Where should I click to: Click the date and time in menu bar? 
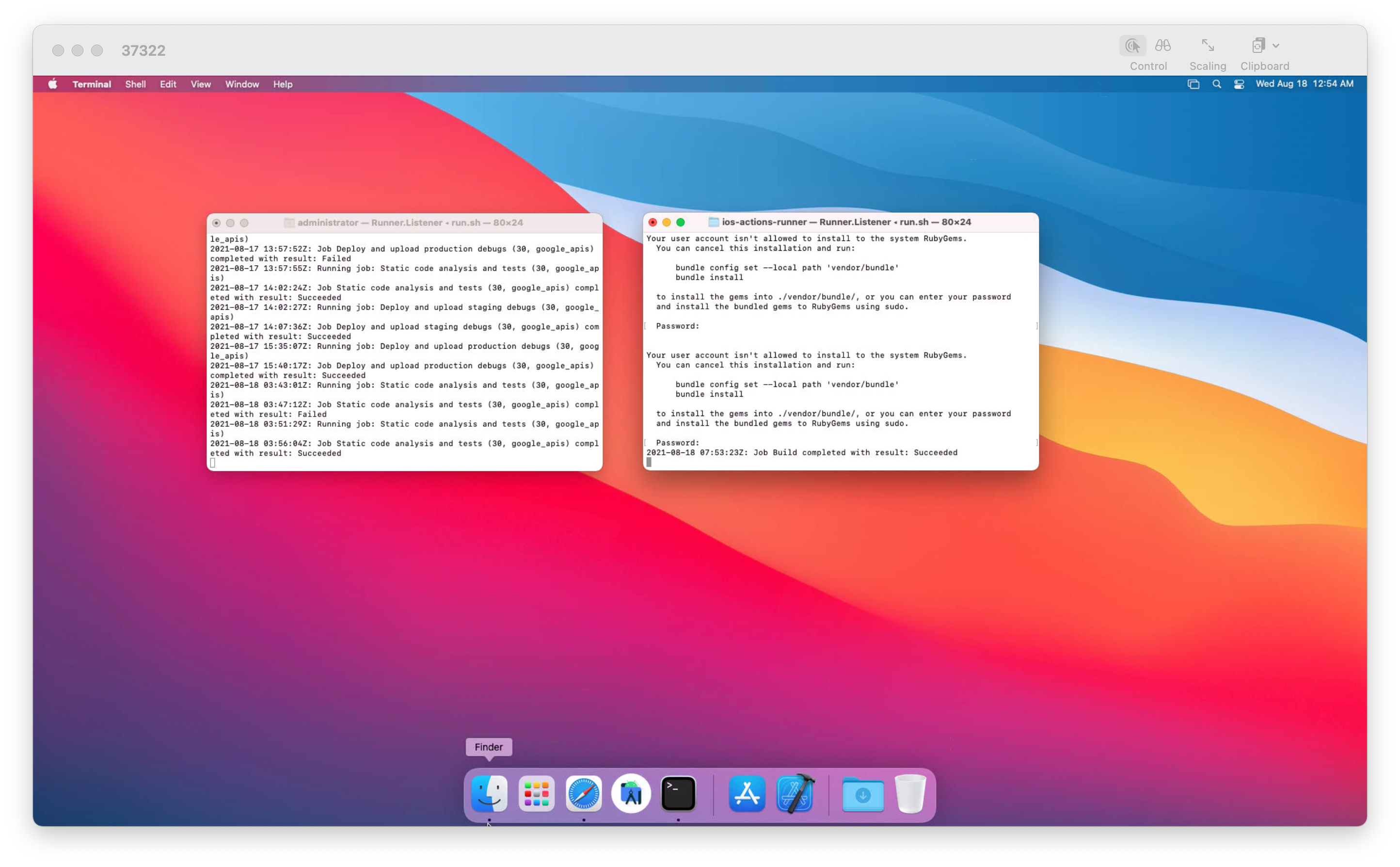coord(1305,84)
